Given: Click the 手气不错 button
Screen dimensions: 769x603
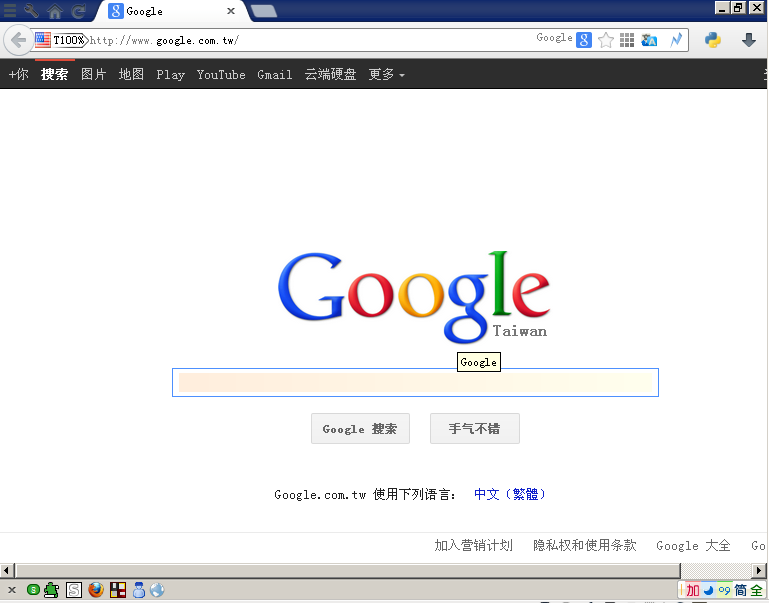Looking at the screenshot, I should point(474,429).
